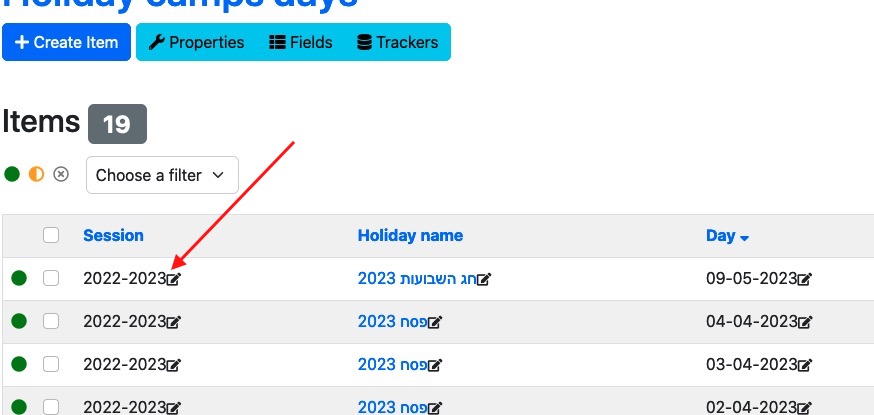
Task: Filter by green open status icon
Action: (x=12, y=174)
